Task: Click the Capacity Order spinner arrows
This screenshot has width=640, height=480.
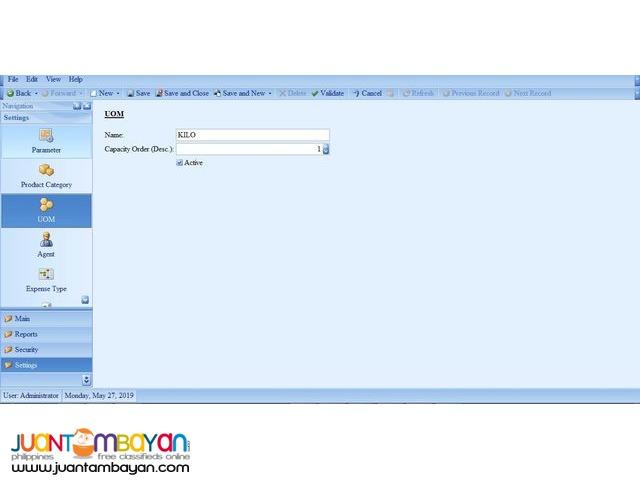Action: click(326, 149)
